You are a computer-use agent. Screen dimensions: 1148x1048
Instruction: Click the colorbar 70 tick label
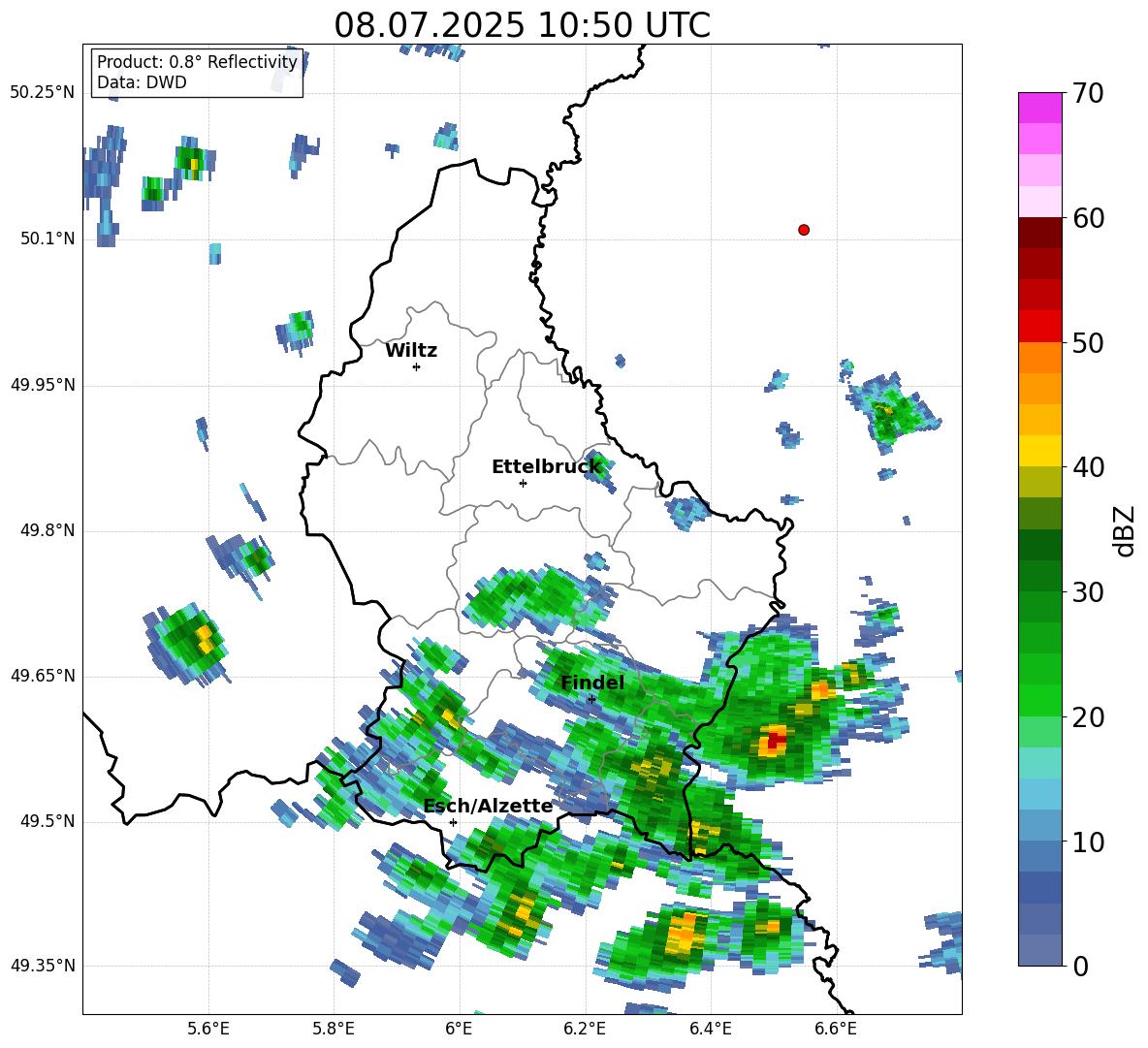(x=1088, y=93)
